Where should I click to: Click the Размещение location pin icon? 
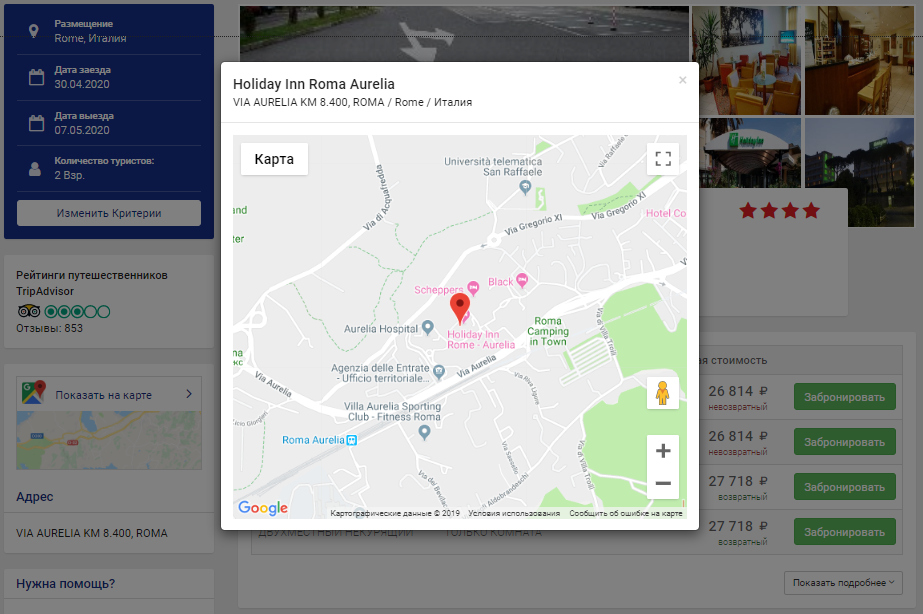tap(34, 31)
